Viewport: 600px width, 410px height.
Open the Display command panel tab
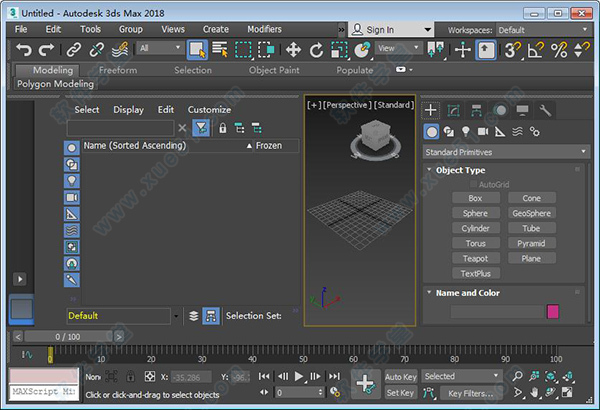[x=522, y=111]
